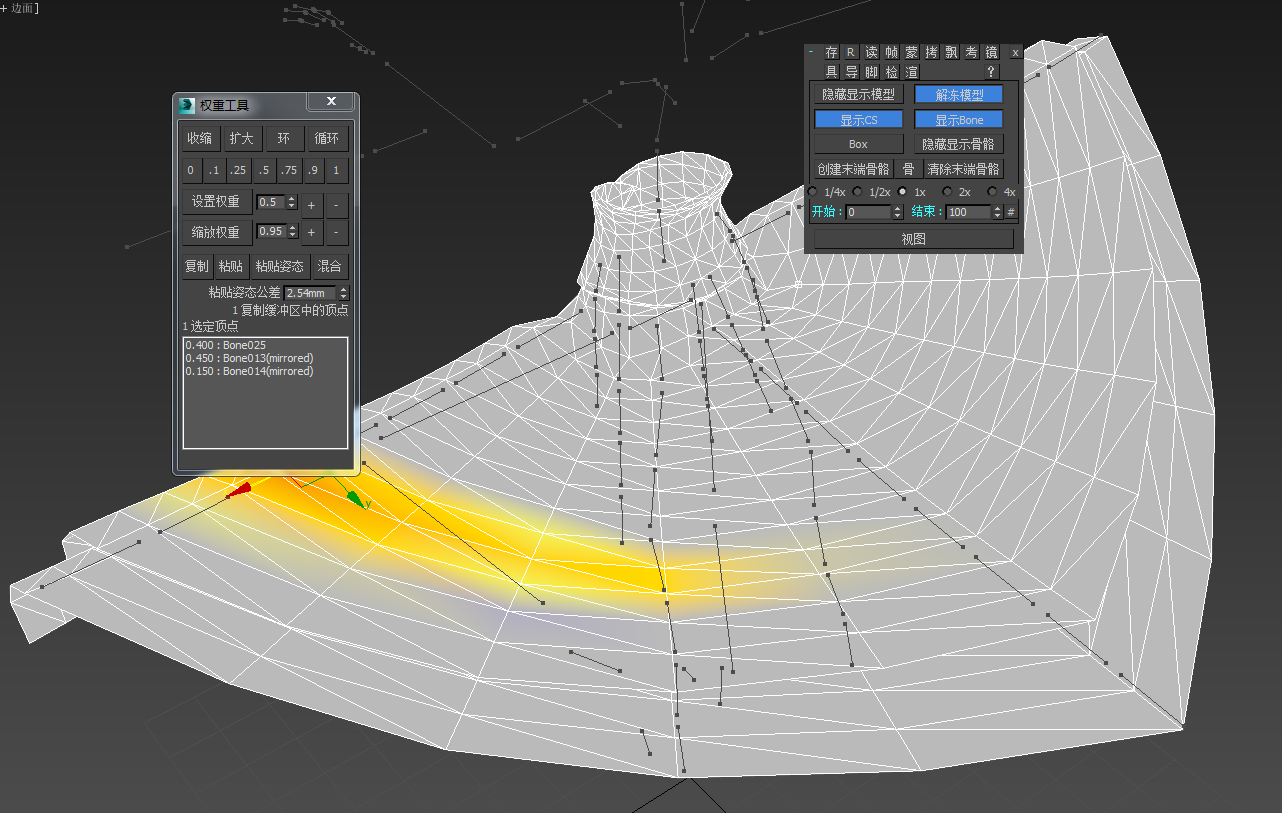This screenshot has height=813, width=1282.
Task: Set weight preset to .75
Action: click(289, 170)
